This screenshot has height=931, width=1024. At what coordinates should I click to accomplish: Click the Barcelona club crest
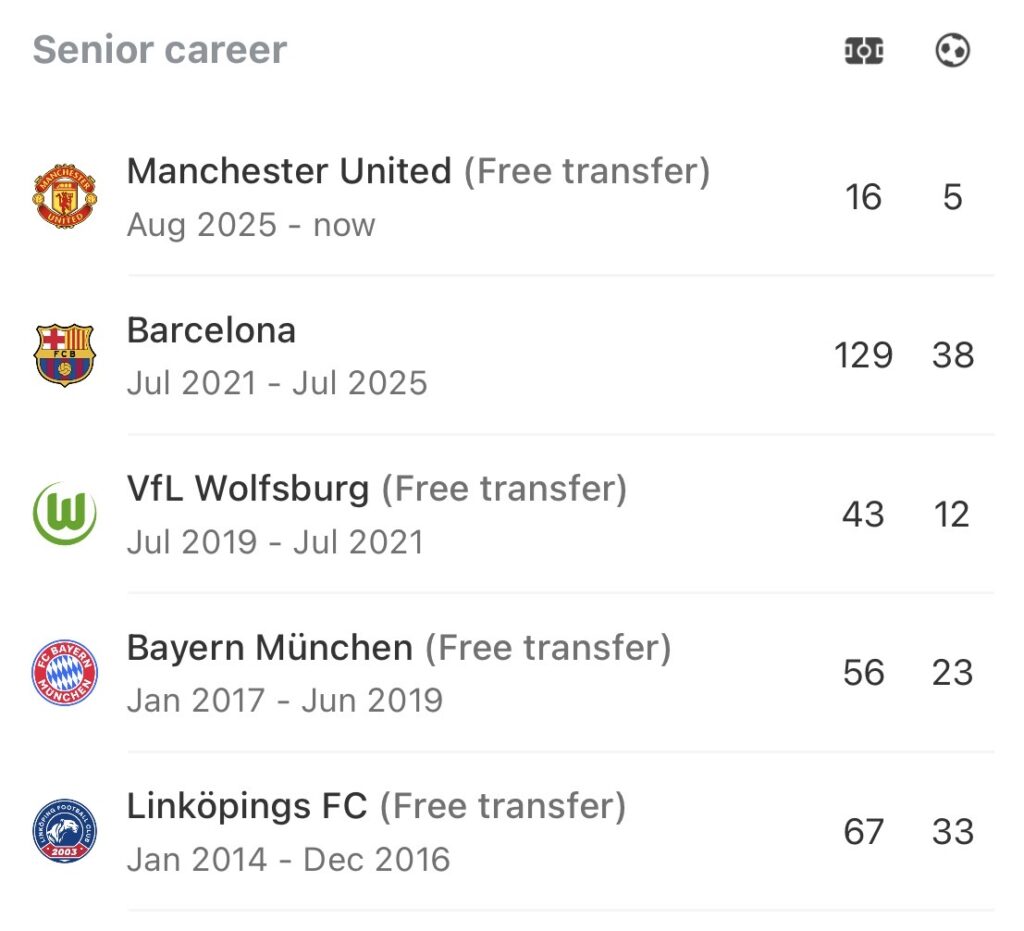click(65, 355)
